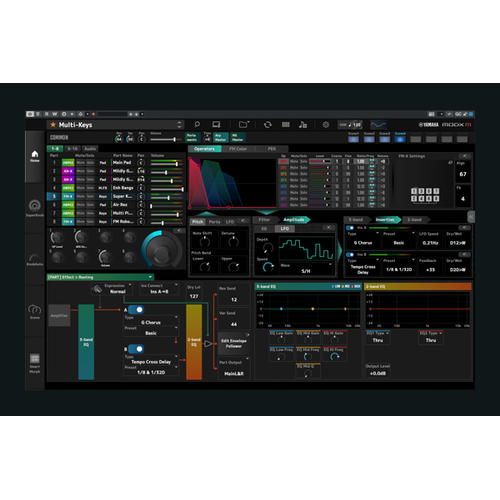Switch to the FM Color tab

click(238, 149)
